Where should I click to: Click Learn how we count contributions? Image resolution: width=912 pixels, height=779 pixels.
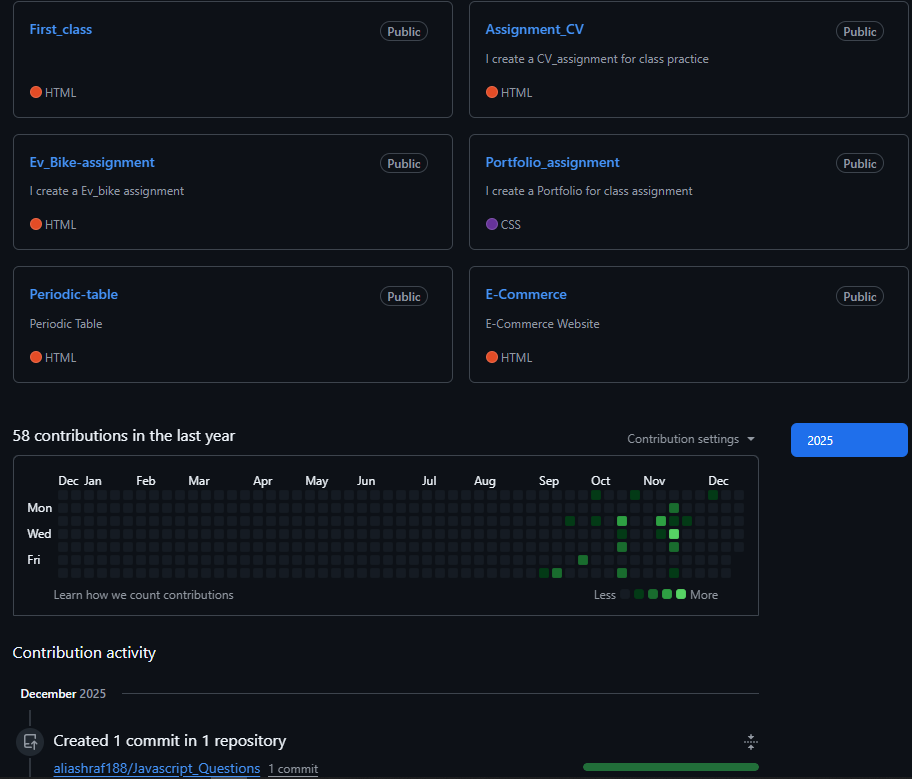143,595
